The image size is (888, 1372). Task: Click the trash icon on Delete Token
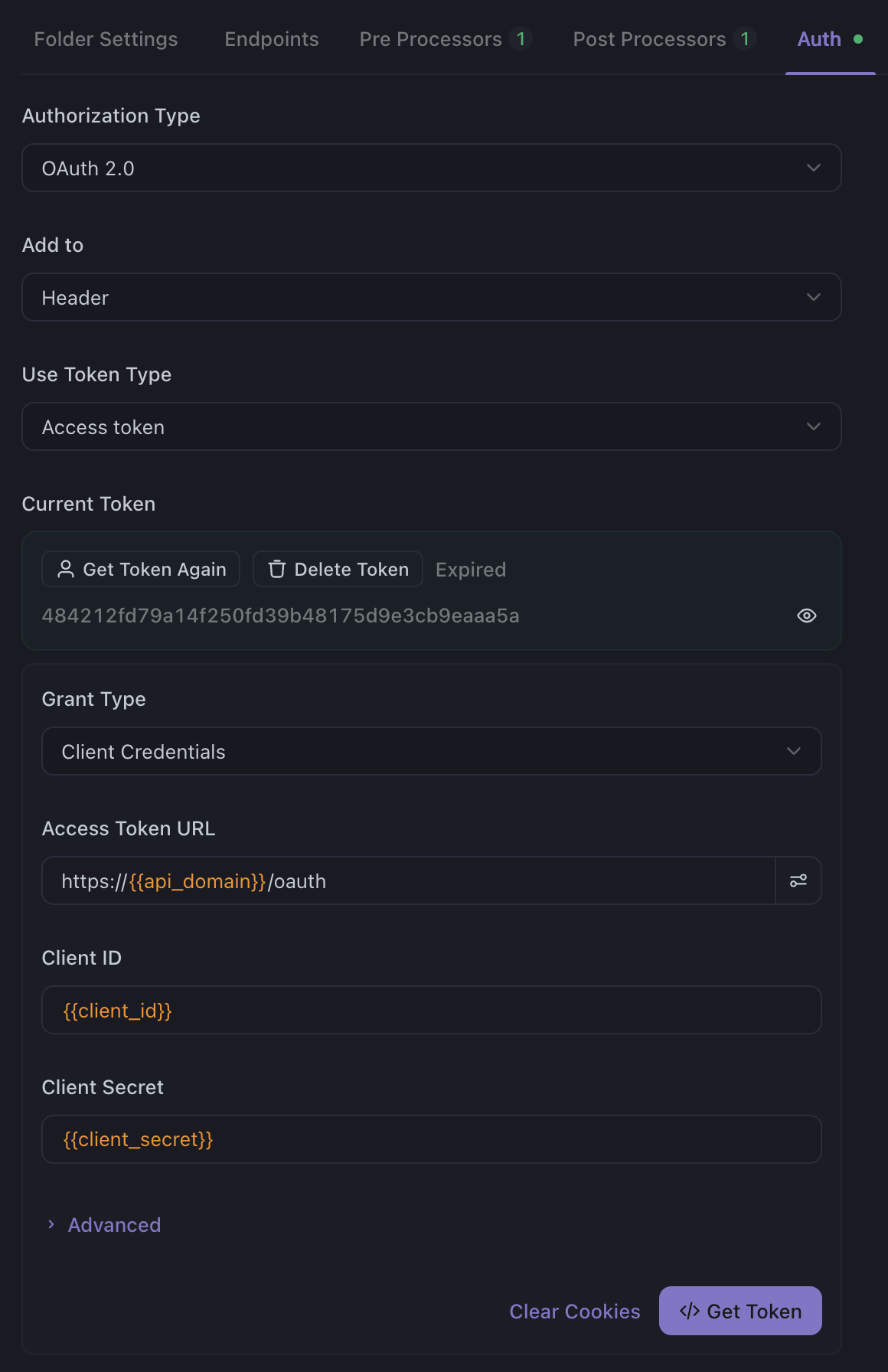[277, 569]
